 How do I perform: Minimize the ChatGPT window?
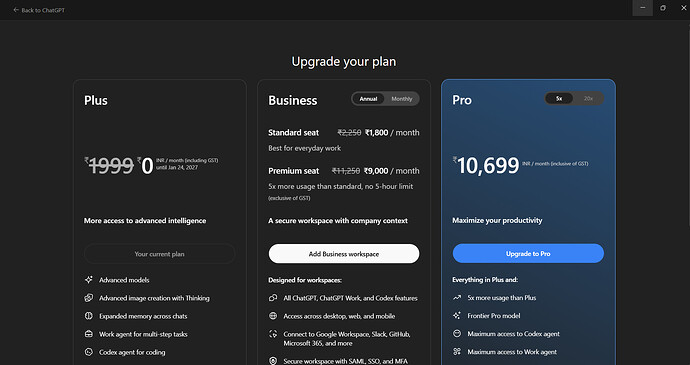click(642, 8)
